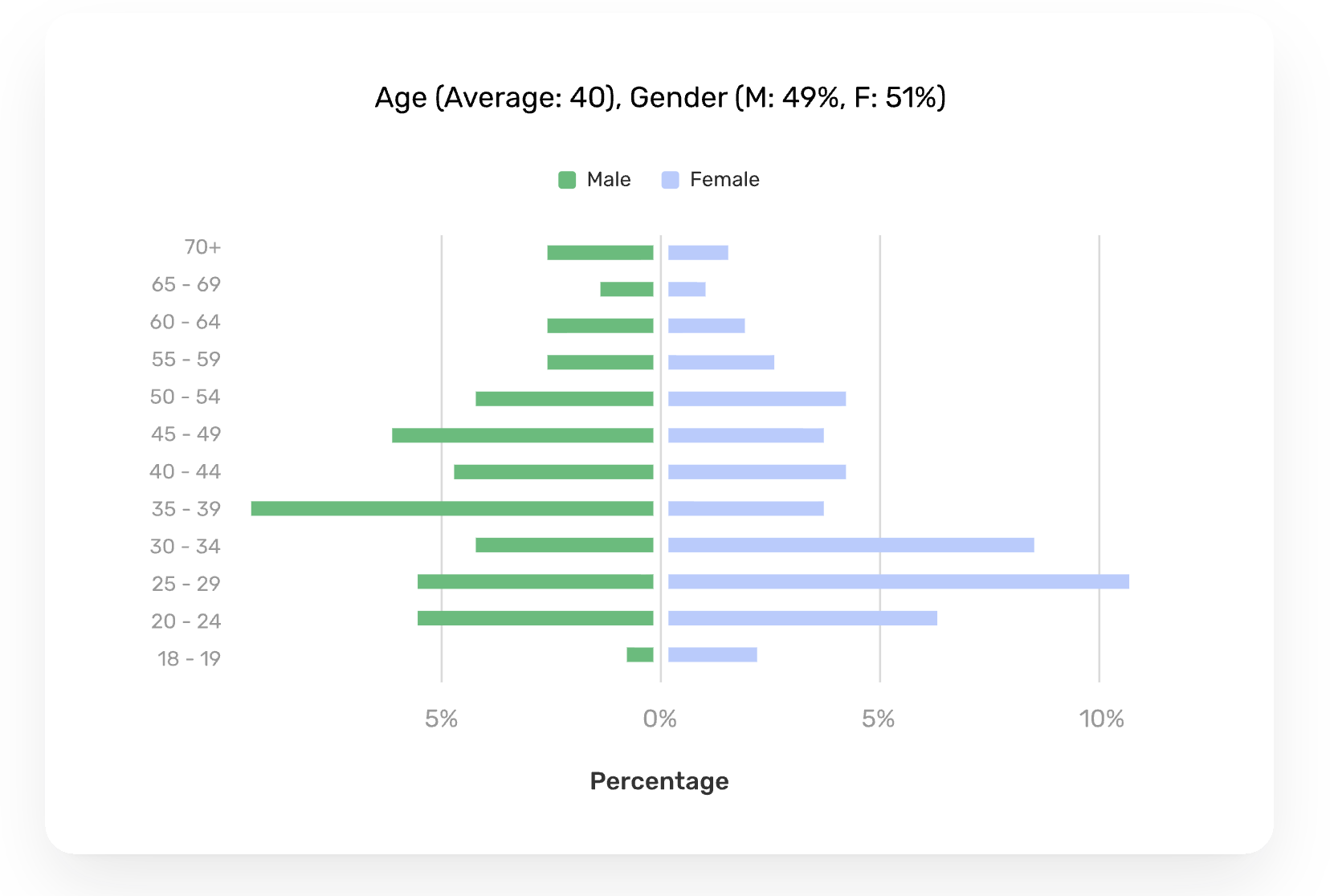Click the 10% axis tick label
This screenshot has width=1330, height=896.
1101,719
